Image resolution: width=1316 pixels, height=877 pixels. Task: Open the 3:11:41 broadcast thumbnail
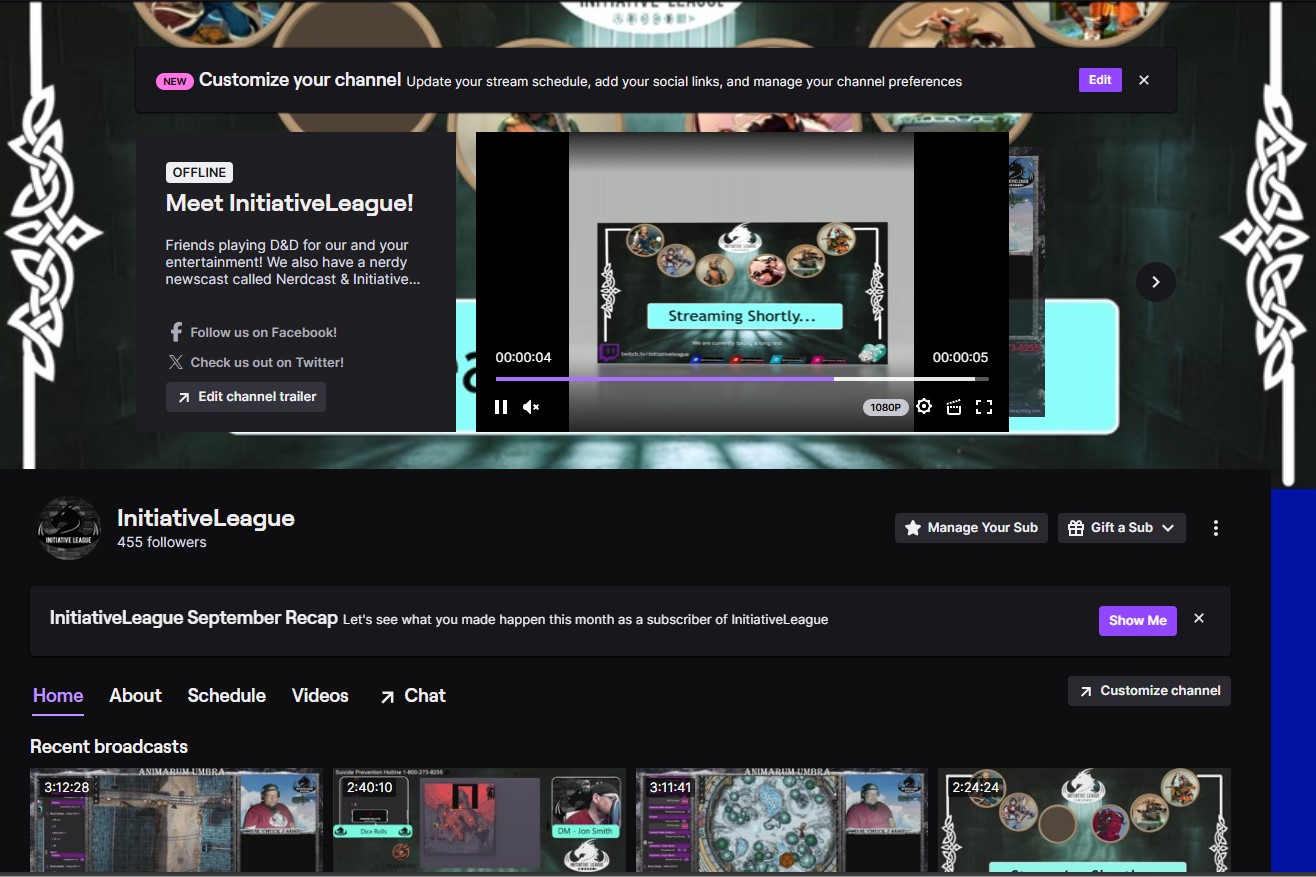782,820
